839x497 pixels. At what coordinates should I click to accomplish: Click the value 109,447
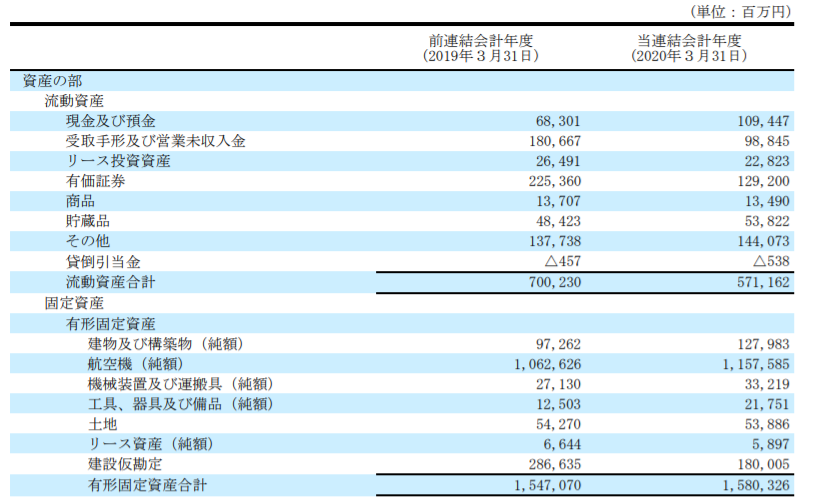click(763, 121)
